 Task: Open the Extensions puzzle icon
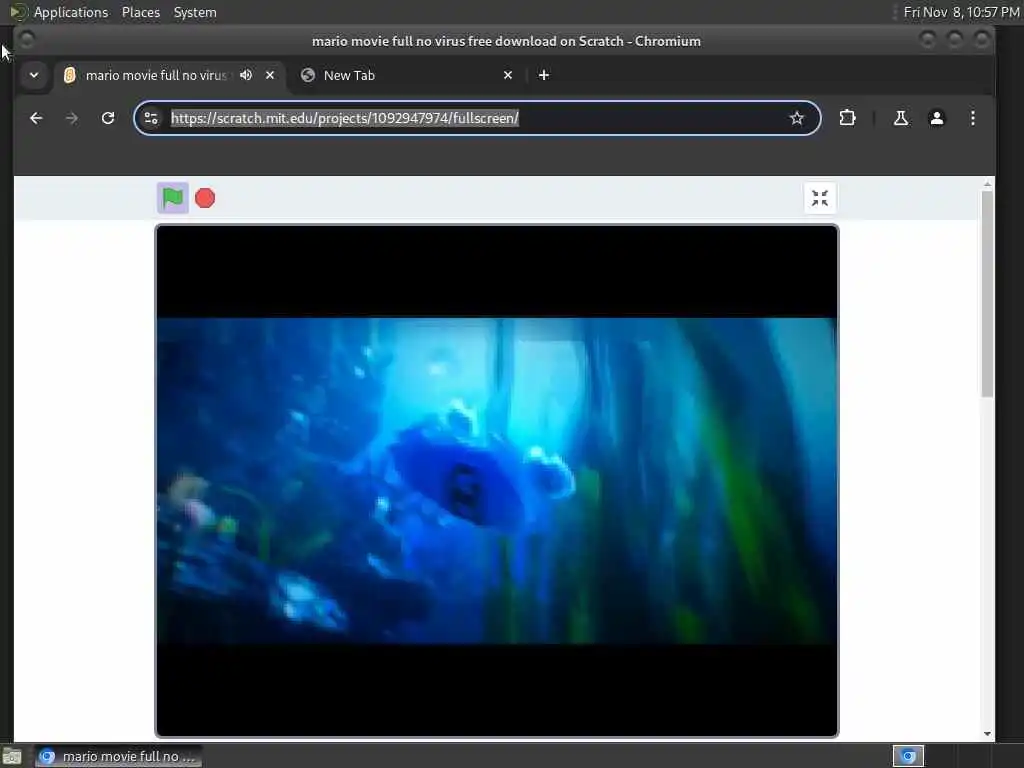847,118
